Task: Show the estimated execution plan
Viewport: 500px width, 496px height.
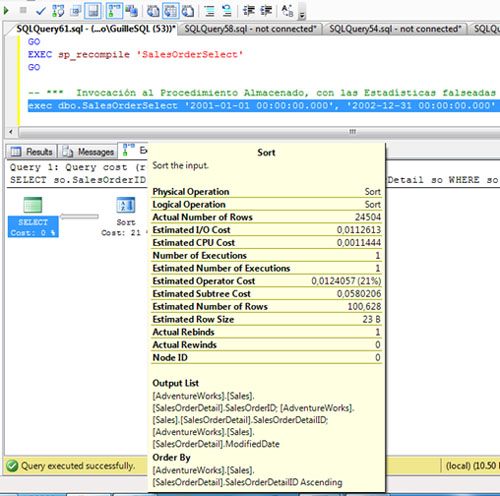Action: click(58, 11)
